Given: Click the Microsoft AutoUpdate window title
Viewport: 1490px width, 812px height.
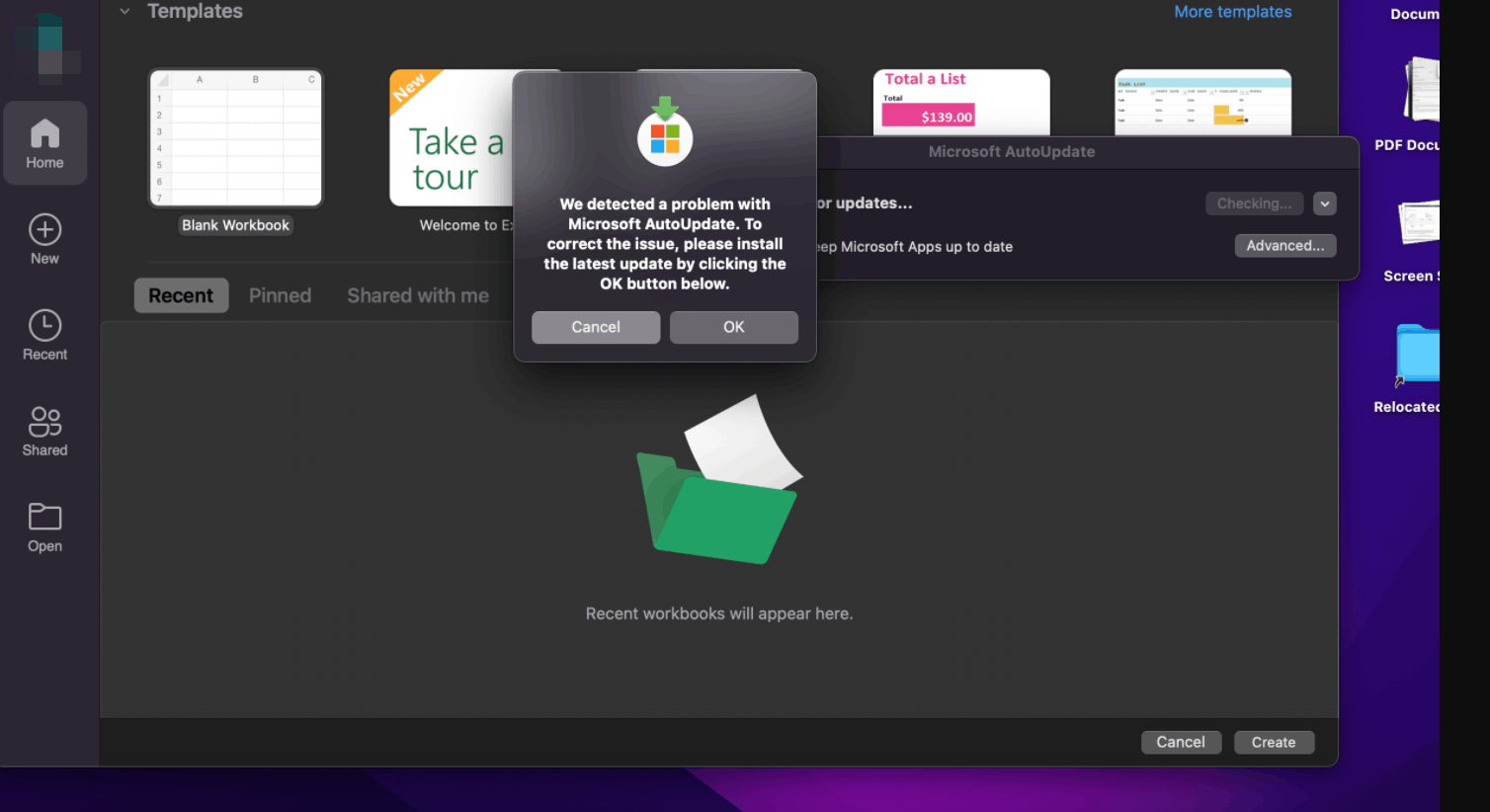Looking at the screenshot, I should point(1012,152).
